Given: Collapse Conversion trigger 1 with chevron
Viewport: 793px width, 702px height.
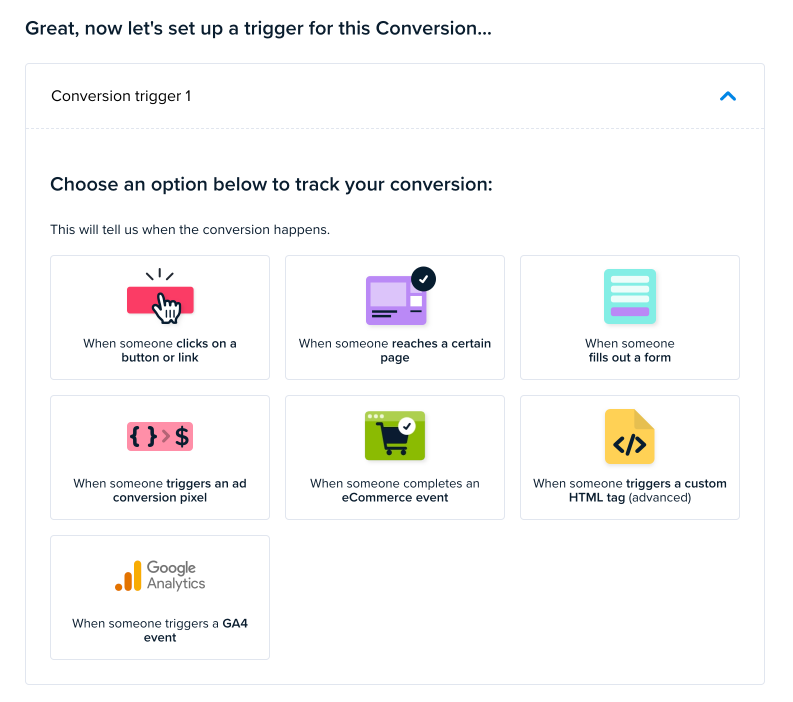Looking at the screenshot, I should [x=728, y=97].
